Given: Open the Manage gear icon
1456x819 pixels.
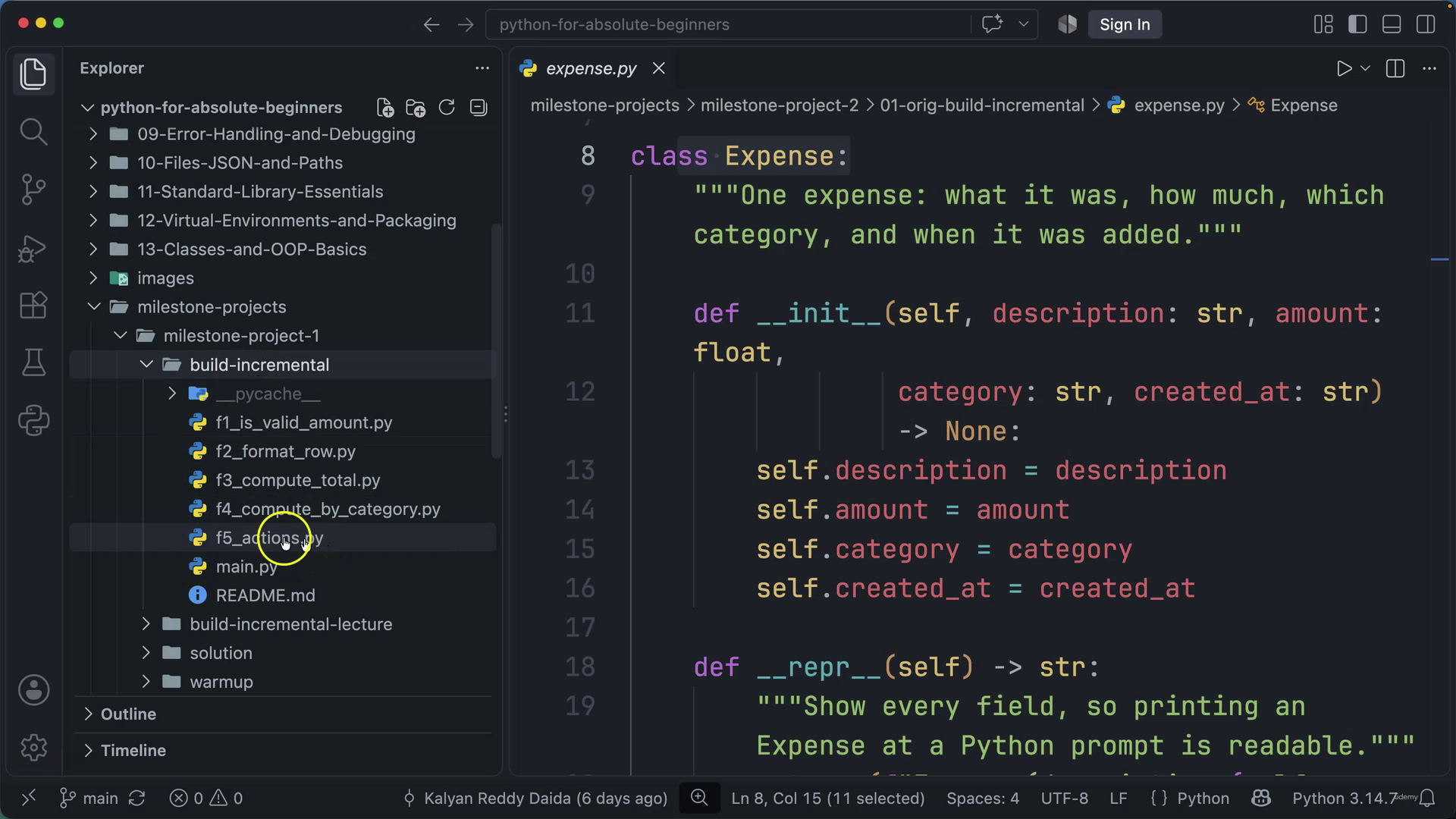Looking at the screenshot, I should click(x=33, y=748).
